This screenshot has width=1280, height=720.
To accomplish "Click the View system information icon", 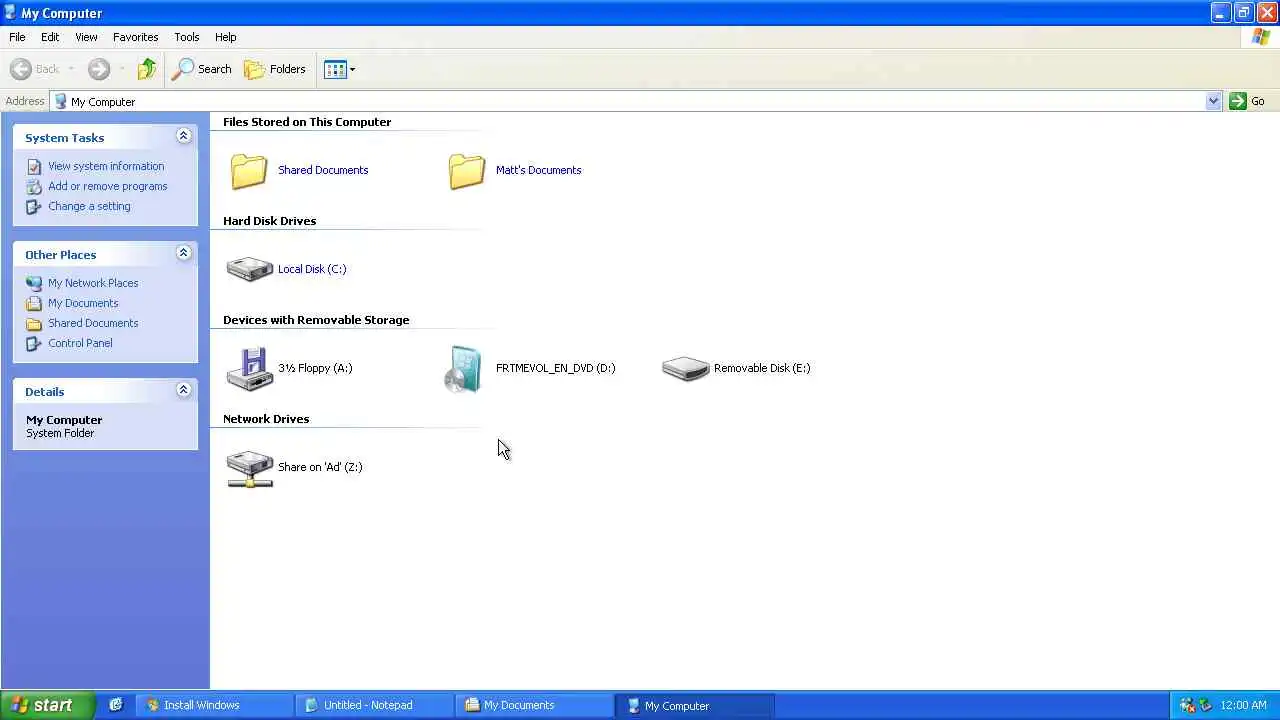I will pos(35,167).
